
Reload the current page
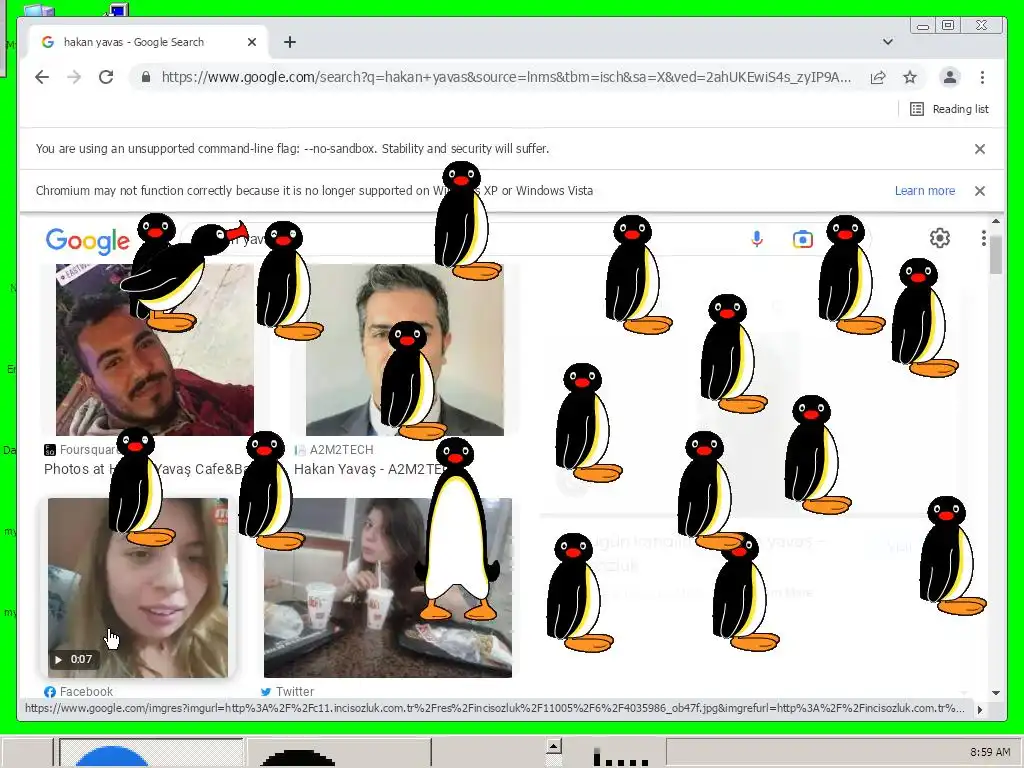point(106,77)
